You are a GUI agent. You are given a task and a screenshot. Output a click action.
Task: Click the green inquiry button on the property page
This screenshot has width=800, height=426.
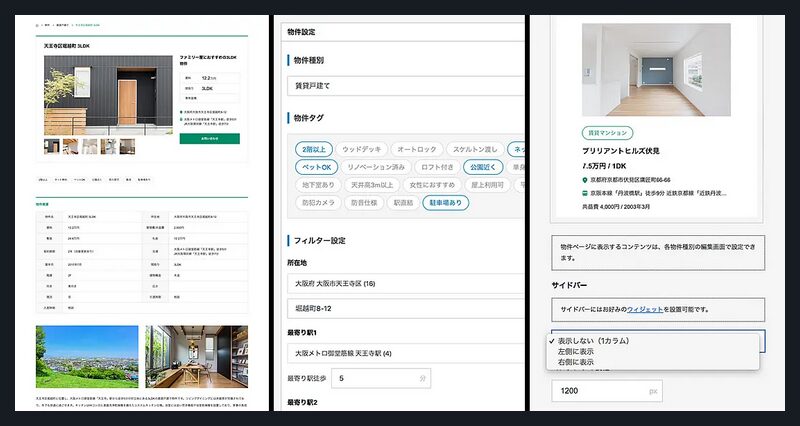pyautogui.click(x=209, y=139)
